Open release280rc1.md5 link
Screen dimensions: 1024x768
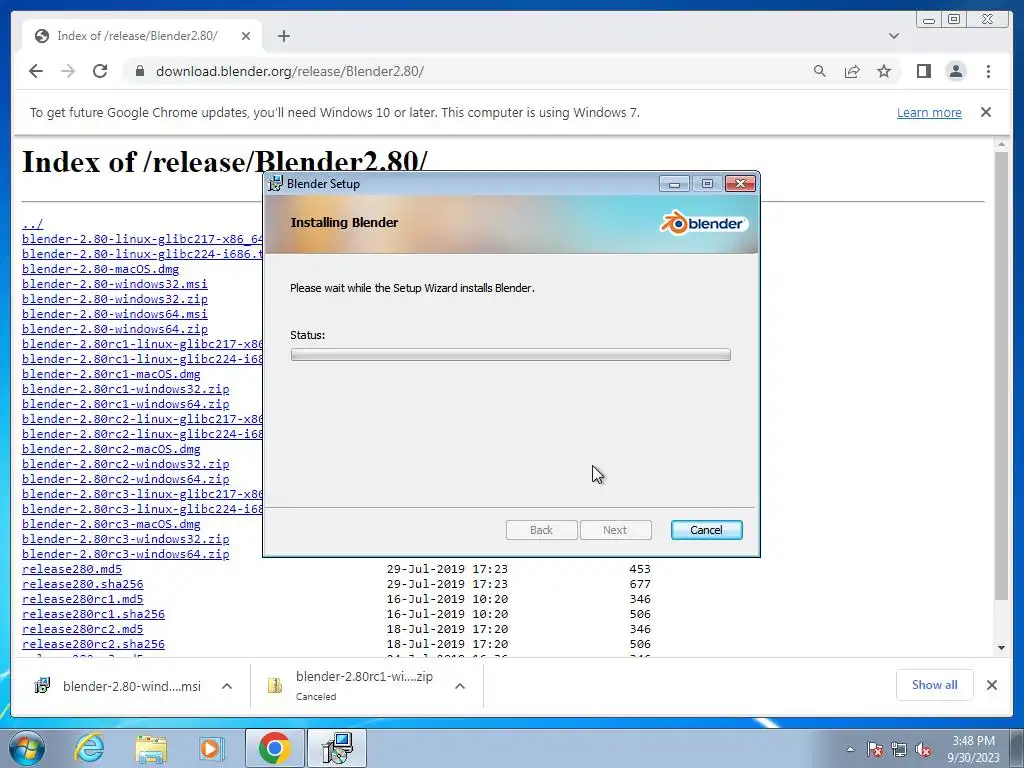pyautogui.click(x=82, y=599)
